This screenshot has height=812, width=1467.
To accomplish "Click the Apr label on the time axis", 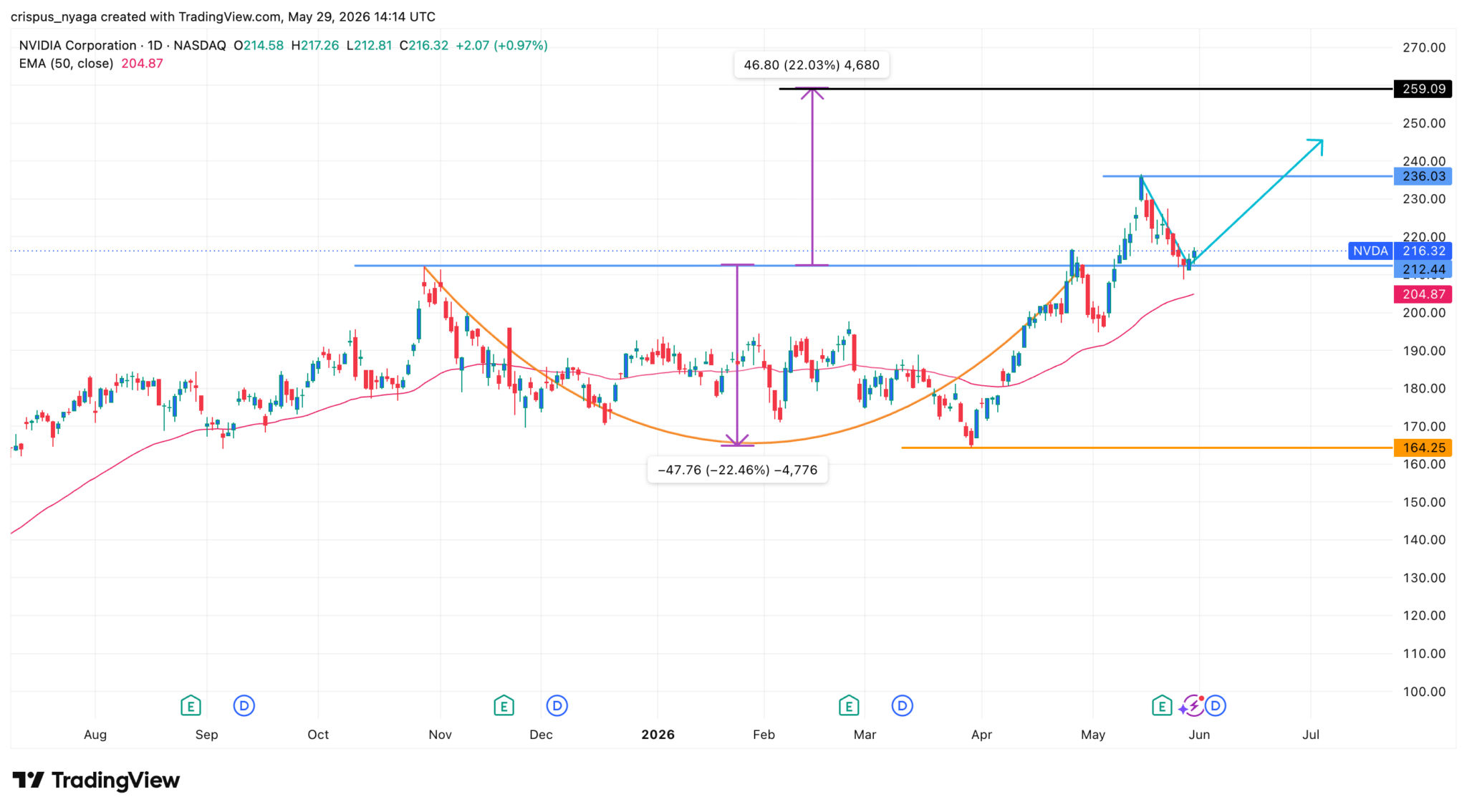I will (981, 735).
